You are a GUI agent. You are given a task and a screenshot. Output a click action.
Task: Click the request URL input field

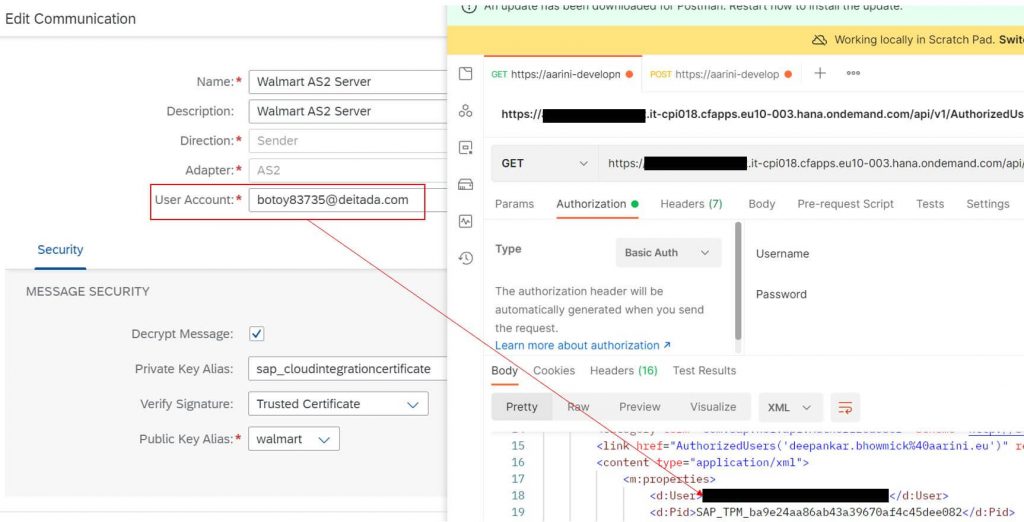[x=811, y=163]
